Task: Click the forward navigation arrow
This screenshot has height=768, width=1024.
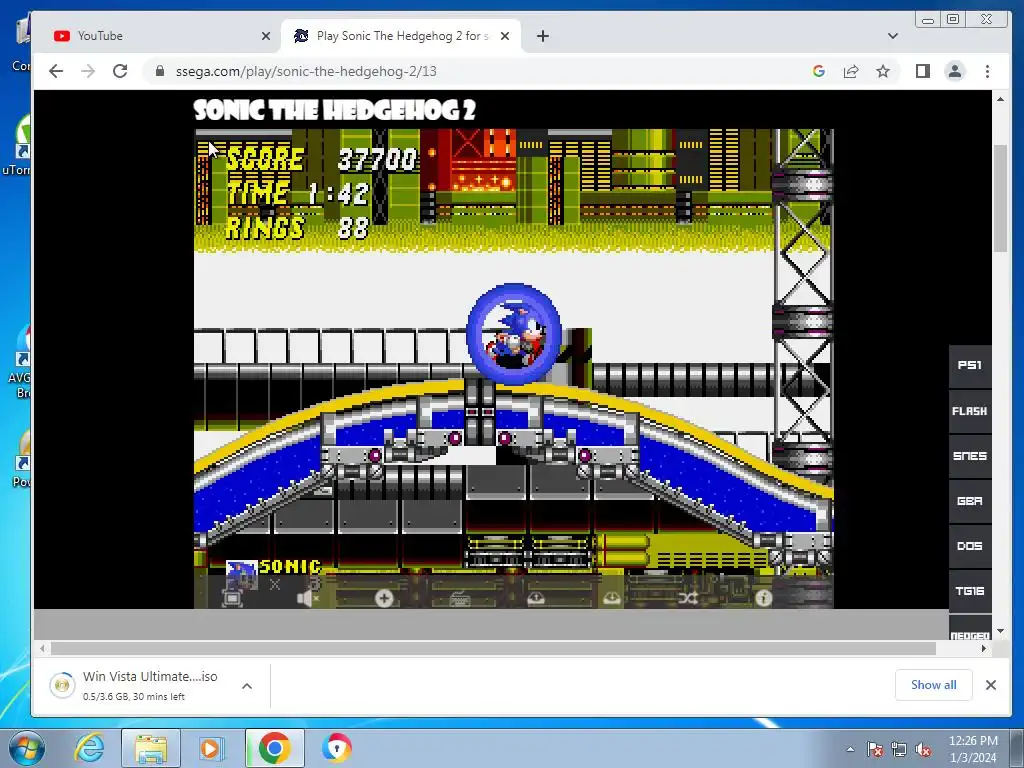Action: coord(88,71)
